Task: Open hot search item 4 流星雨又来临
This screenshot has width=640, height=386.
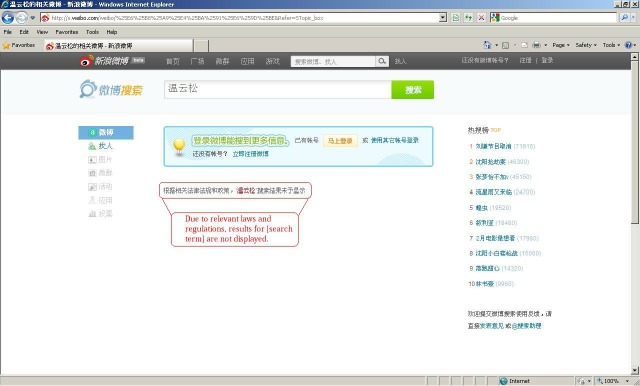Action: 493,192
